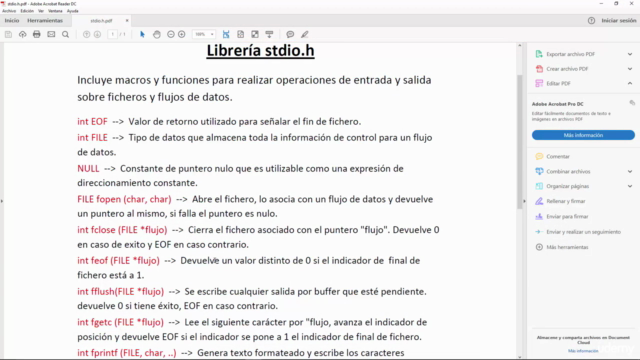Click Iniciar sesión
The width and height of the screenshot is (640, 360).
(618, 20)
